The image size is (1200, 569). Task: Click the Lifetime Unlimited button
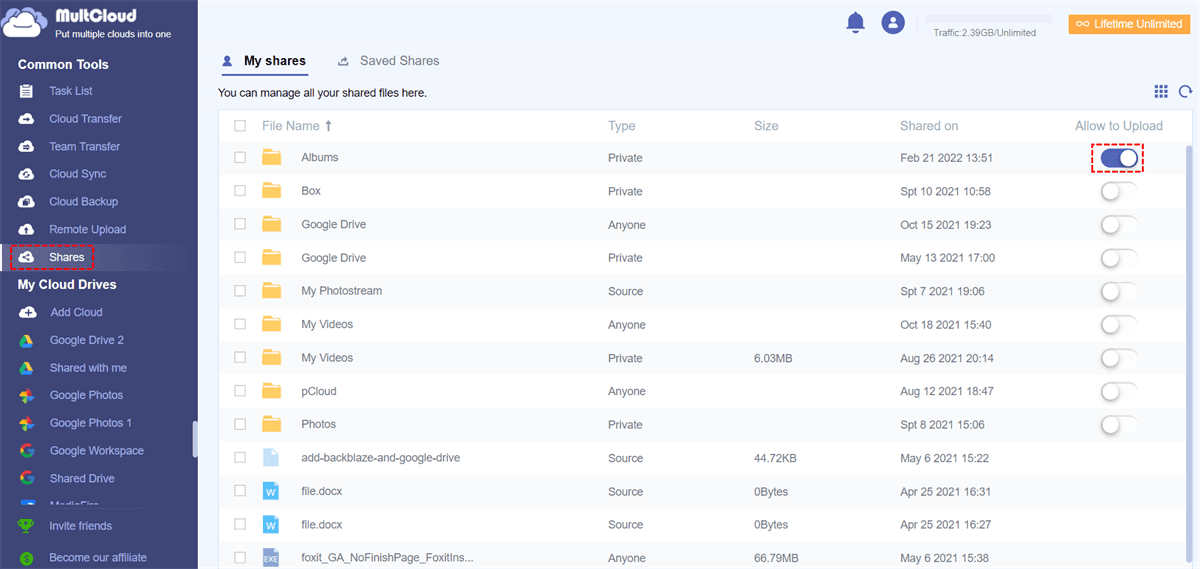[1129, 24]
